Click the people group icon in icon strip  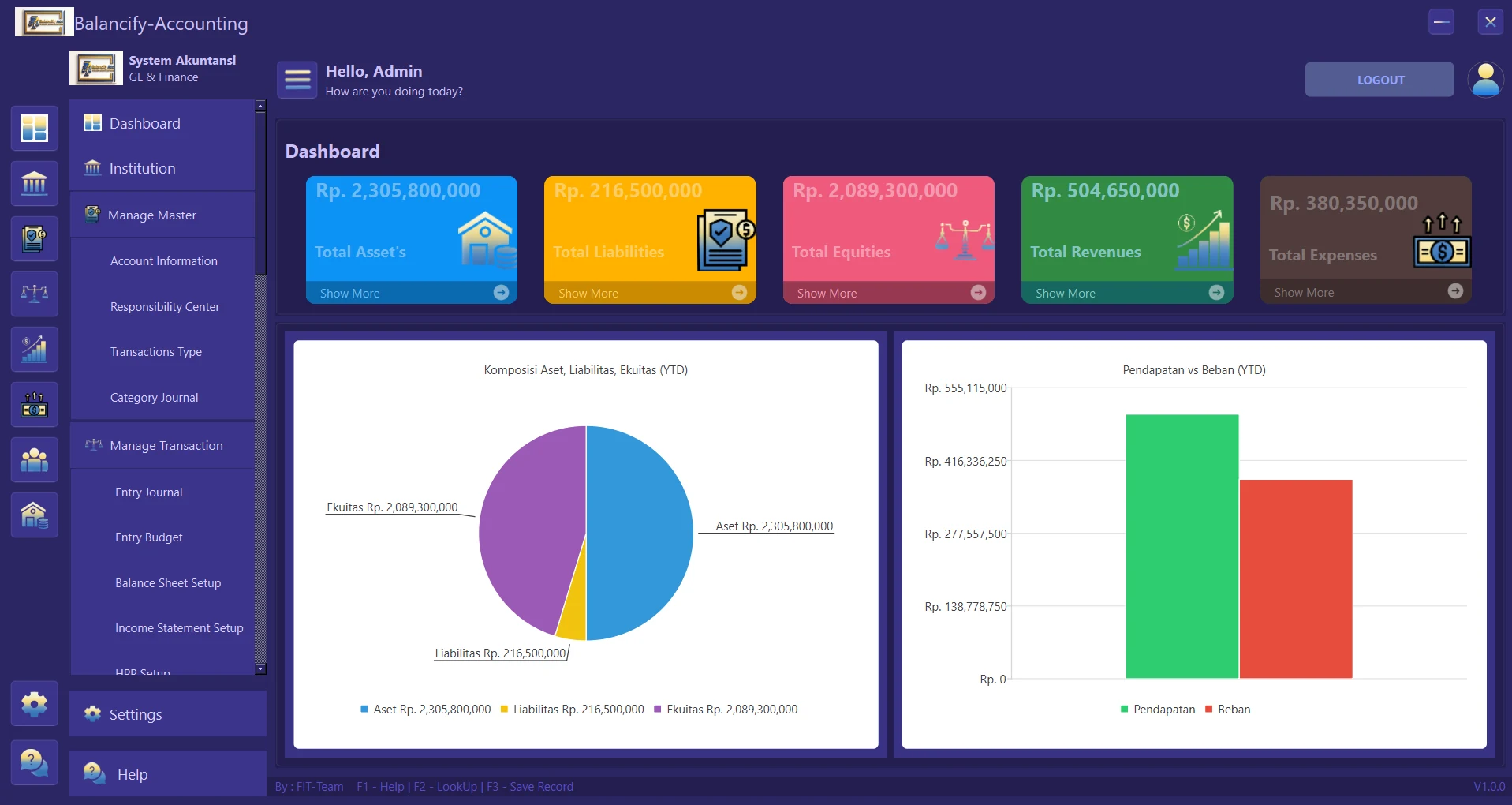(34, 459)
